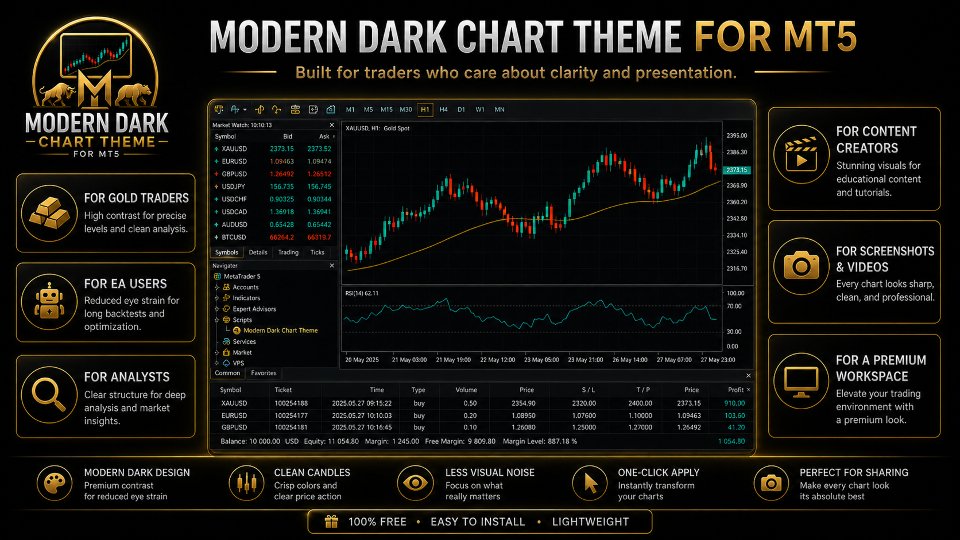Viewport: 960px width, 540px height.
Task: Close the Navigator panel
Action: (x=332, y=266)
